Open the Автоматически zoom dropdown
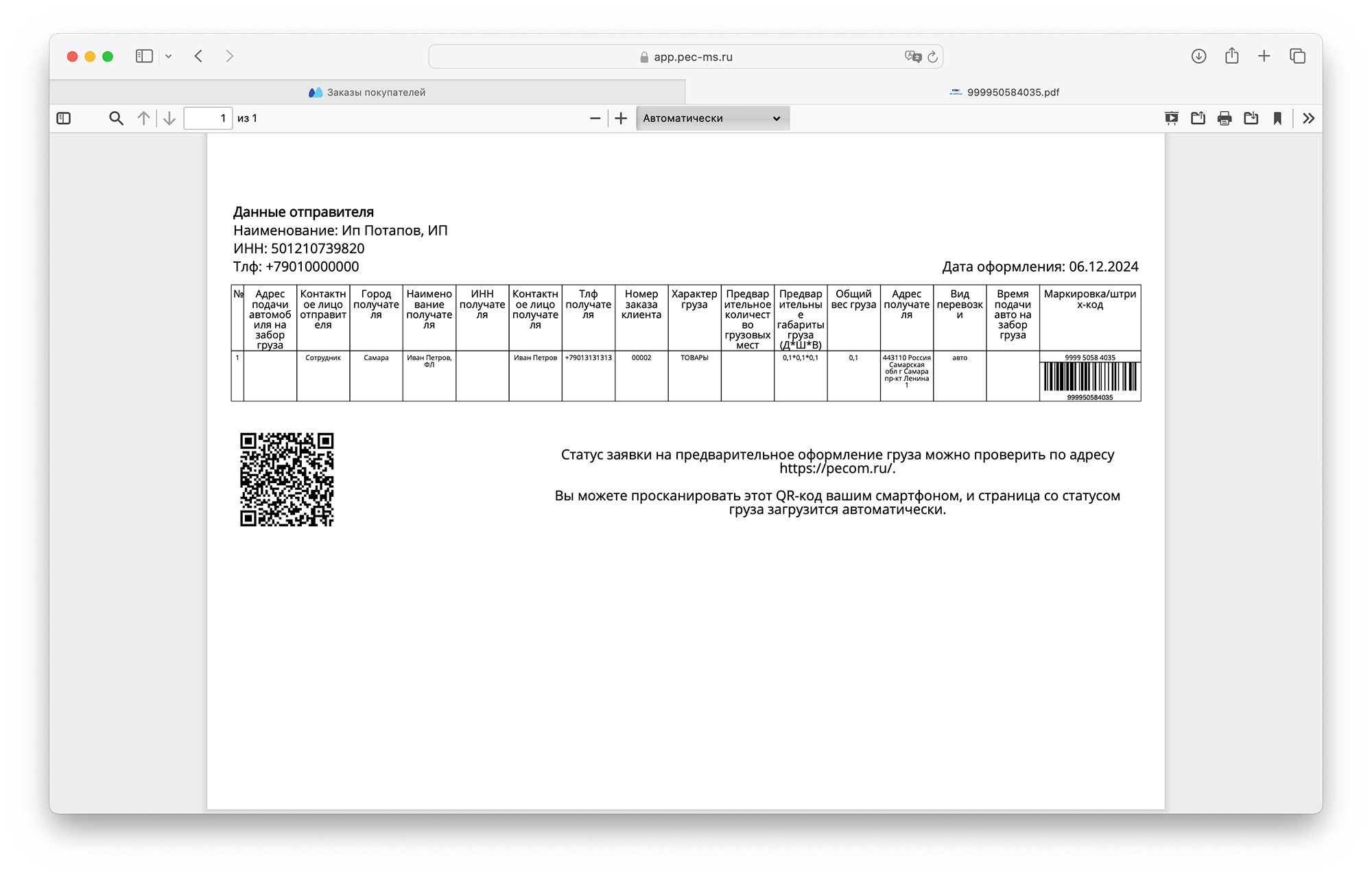 712,119
